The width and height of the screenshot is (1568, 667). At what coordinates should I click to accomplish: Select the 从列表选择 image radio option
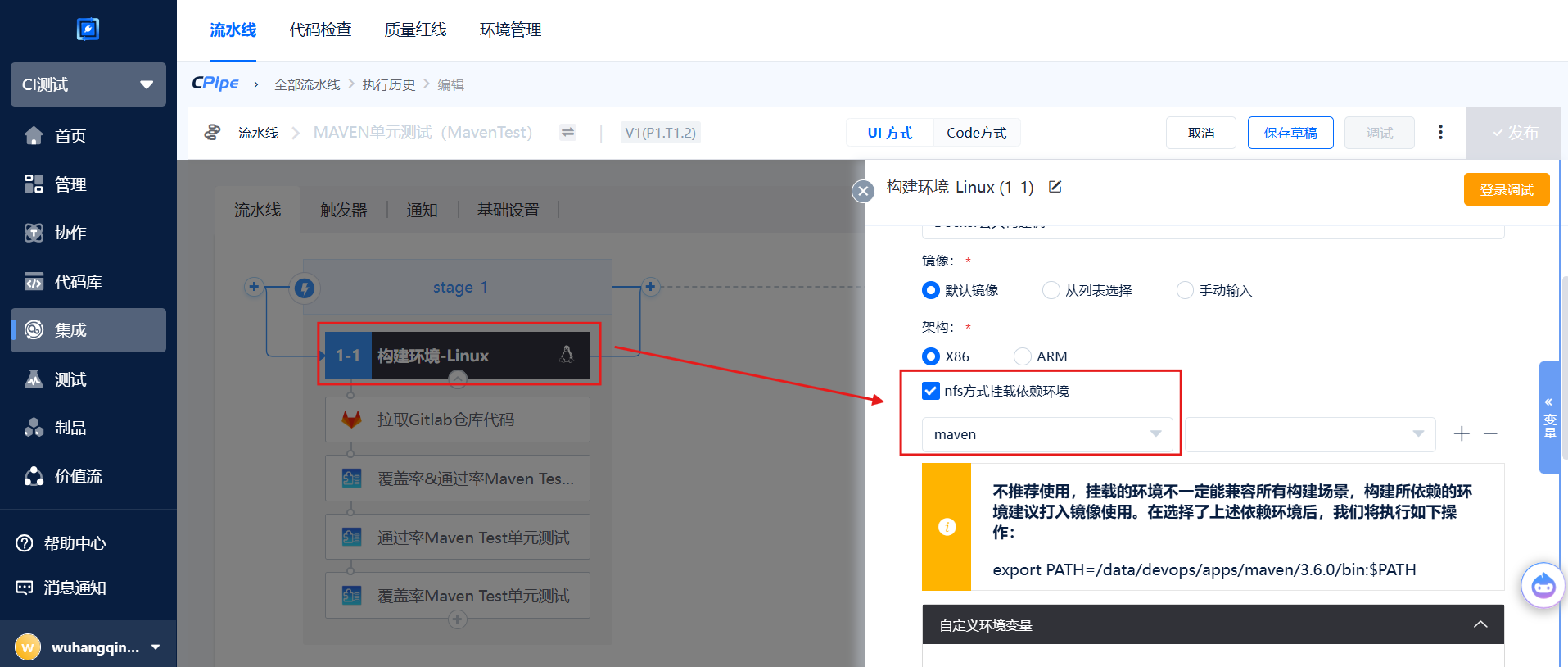(1051, 291)
